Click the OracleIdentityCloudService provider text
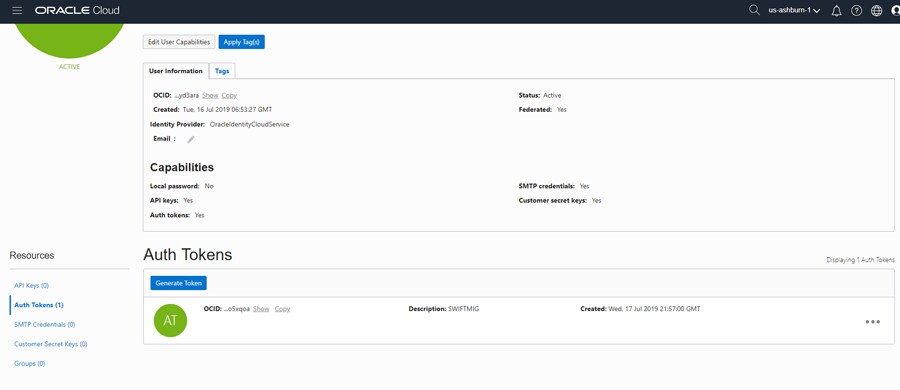 pos(250,124)
